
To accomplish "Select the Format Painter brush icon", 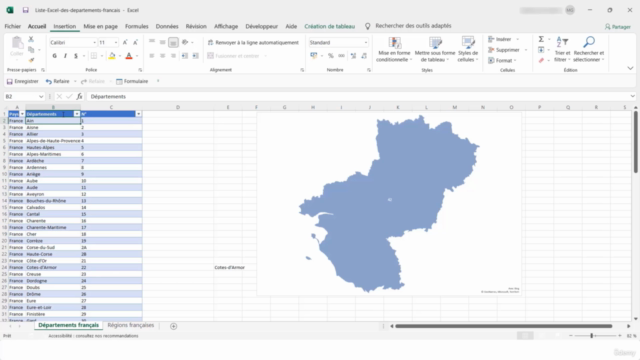I will tap(31, 60).
